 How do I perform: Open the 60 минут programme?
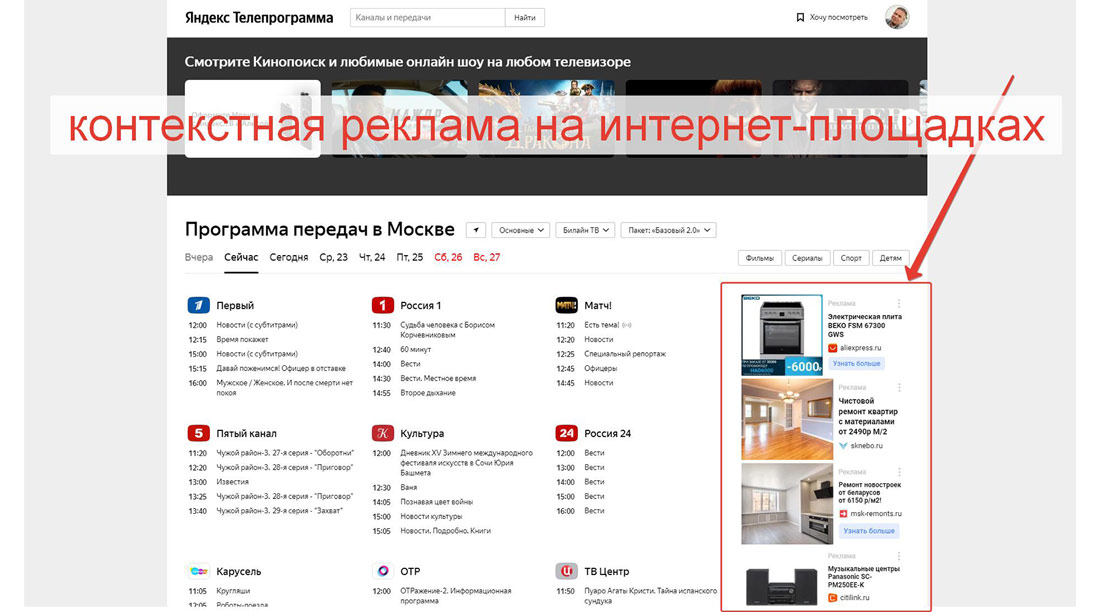point(415,350)
